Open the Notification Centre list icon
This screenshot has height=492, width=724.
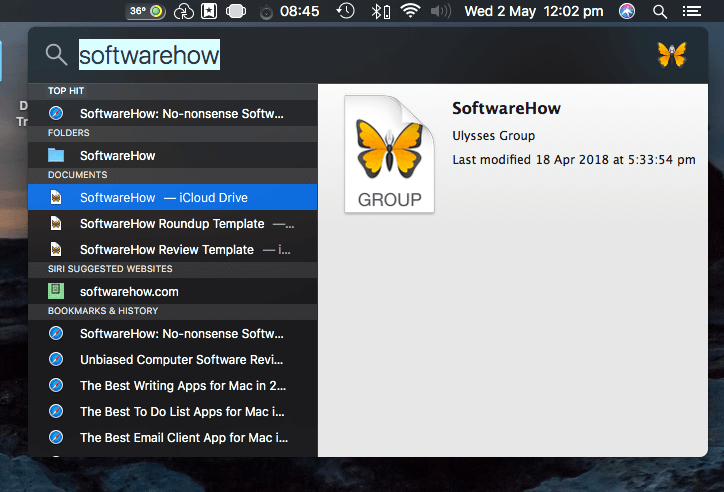click(x=692, y=11)
